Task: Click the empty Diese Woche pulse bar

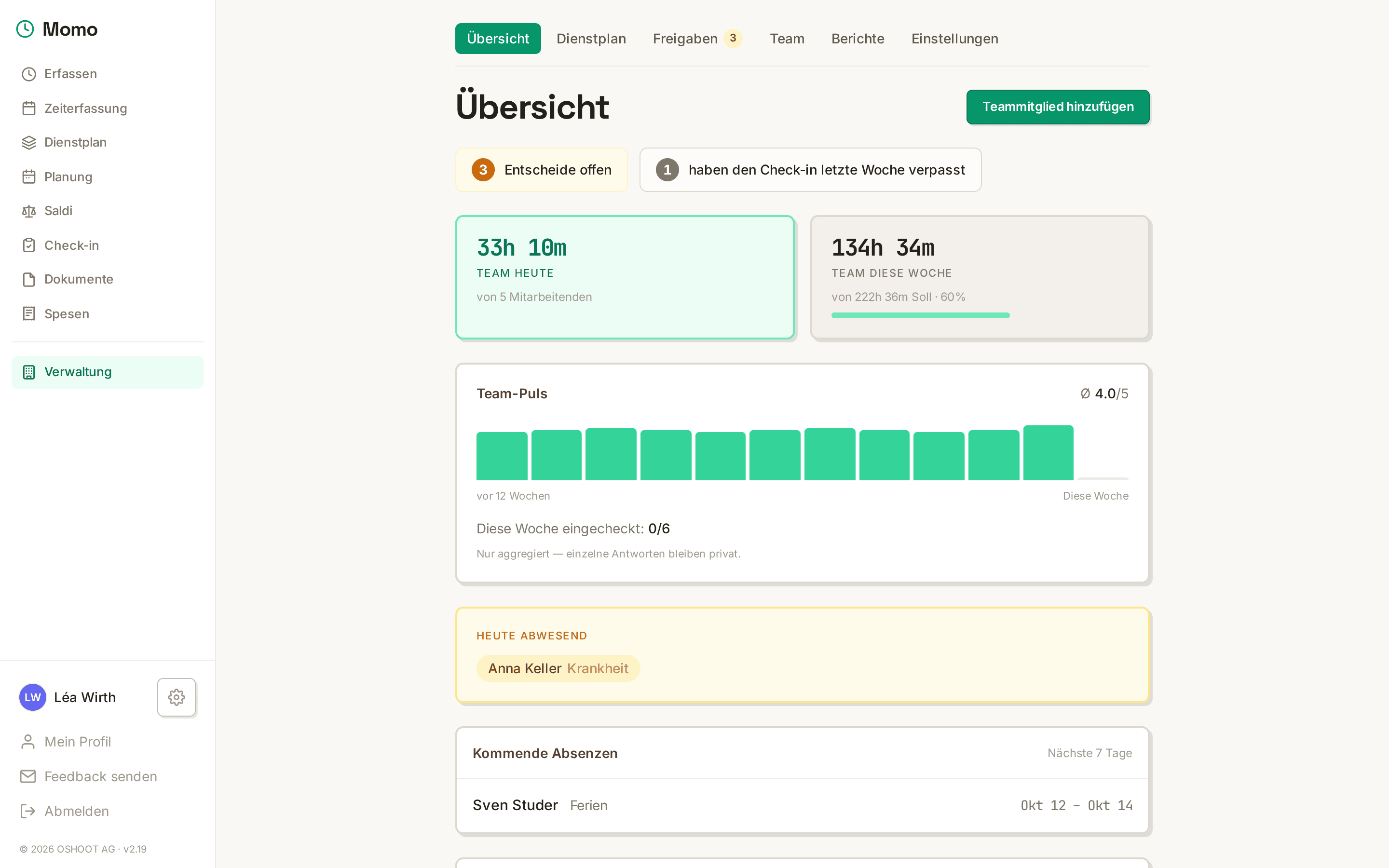Action: 1103,478
